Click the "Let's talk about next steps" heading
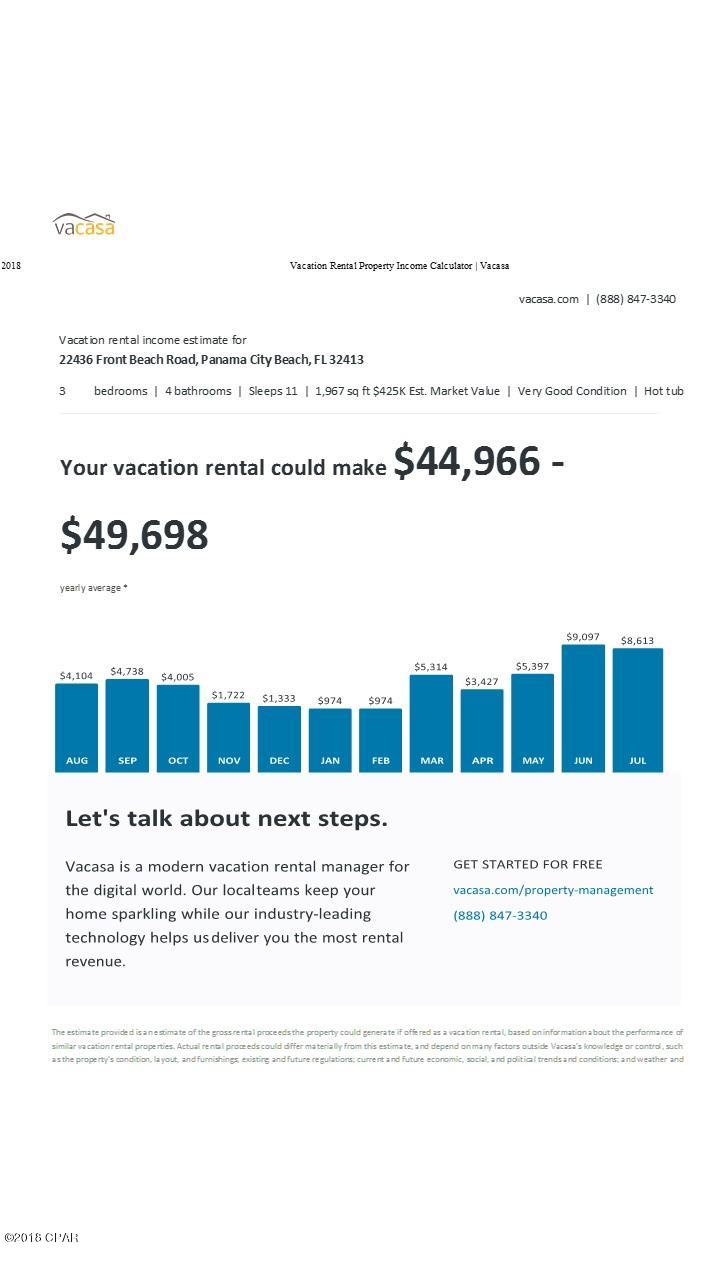720x1280 pixels. (226, 818)
